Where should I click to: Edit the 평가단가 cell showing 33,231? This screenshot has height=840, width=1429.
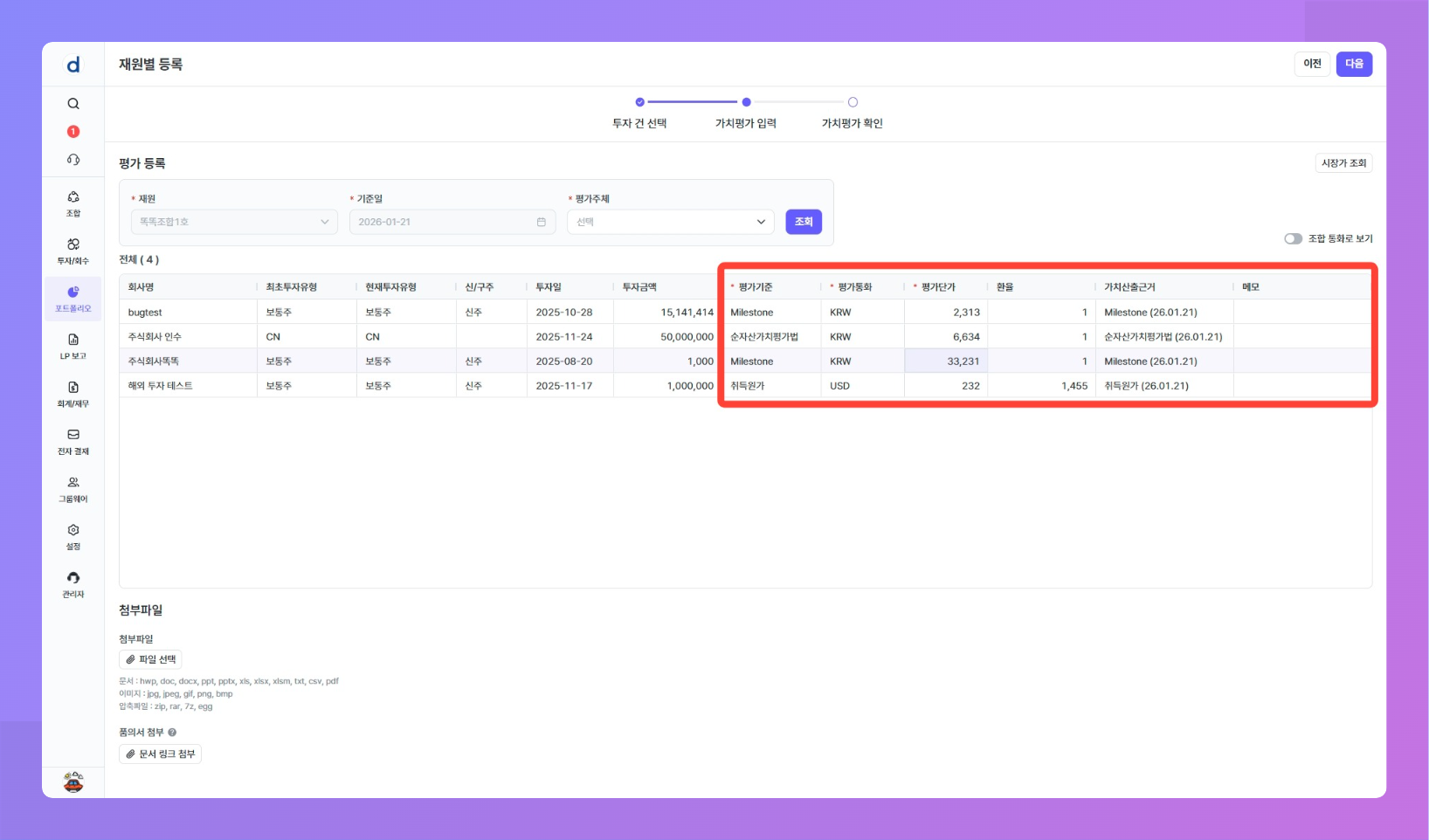point(946,361)
